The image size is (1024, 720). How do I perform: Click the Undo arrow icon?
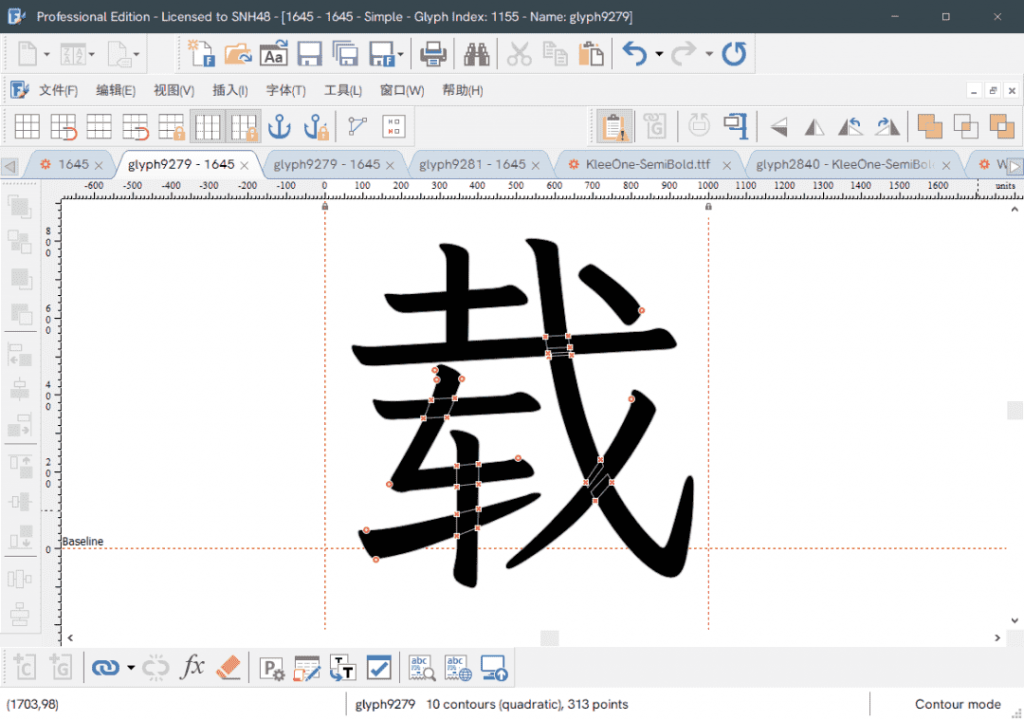[635, 54]
